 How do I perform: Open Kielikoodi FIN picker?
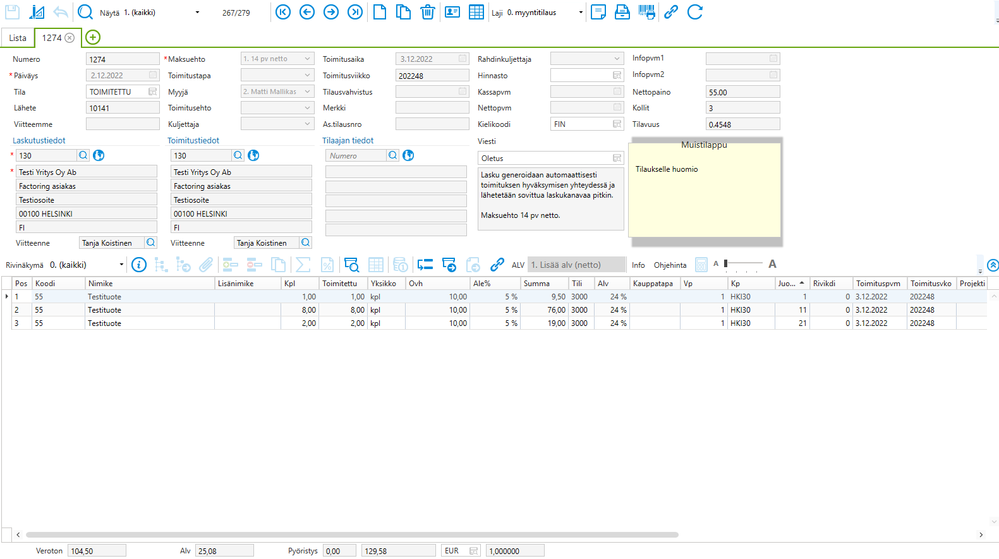pyautogui.click(x=617, y=124)
